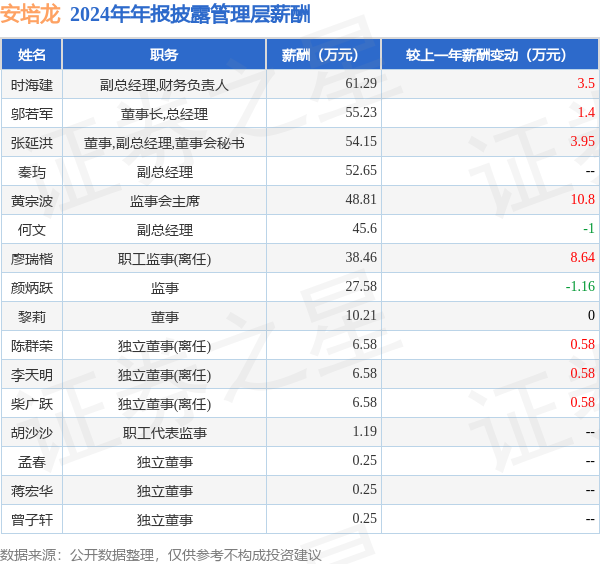
Task: Select the name 柴广跃
Action: (31, 404)
